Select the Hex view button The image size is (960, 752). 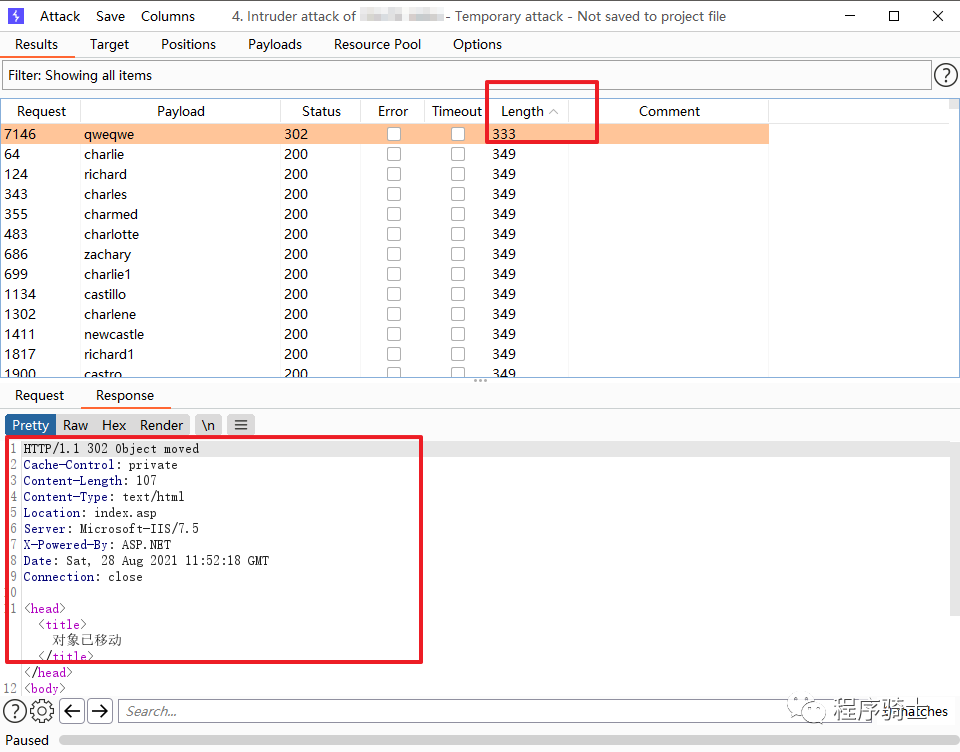(x=115, y=425)
